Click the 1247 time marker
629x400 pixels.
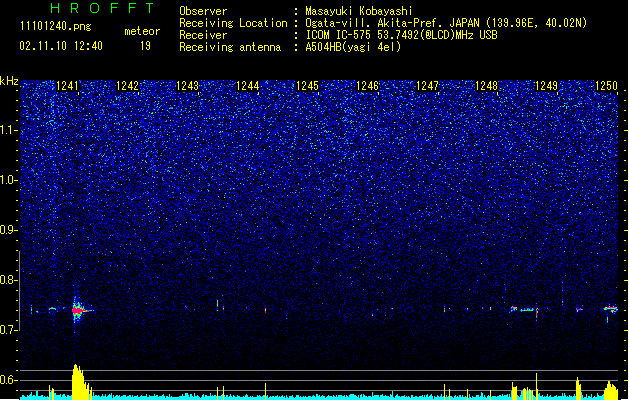coord(427,86)
